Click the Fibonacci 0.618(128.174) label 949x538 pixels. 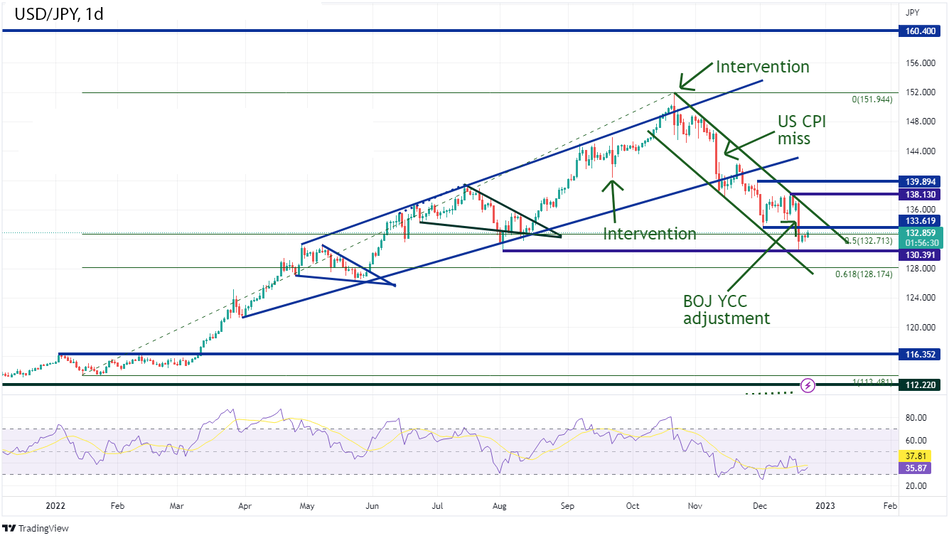[864, 274]
